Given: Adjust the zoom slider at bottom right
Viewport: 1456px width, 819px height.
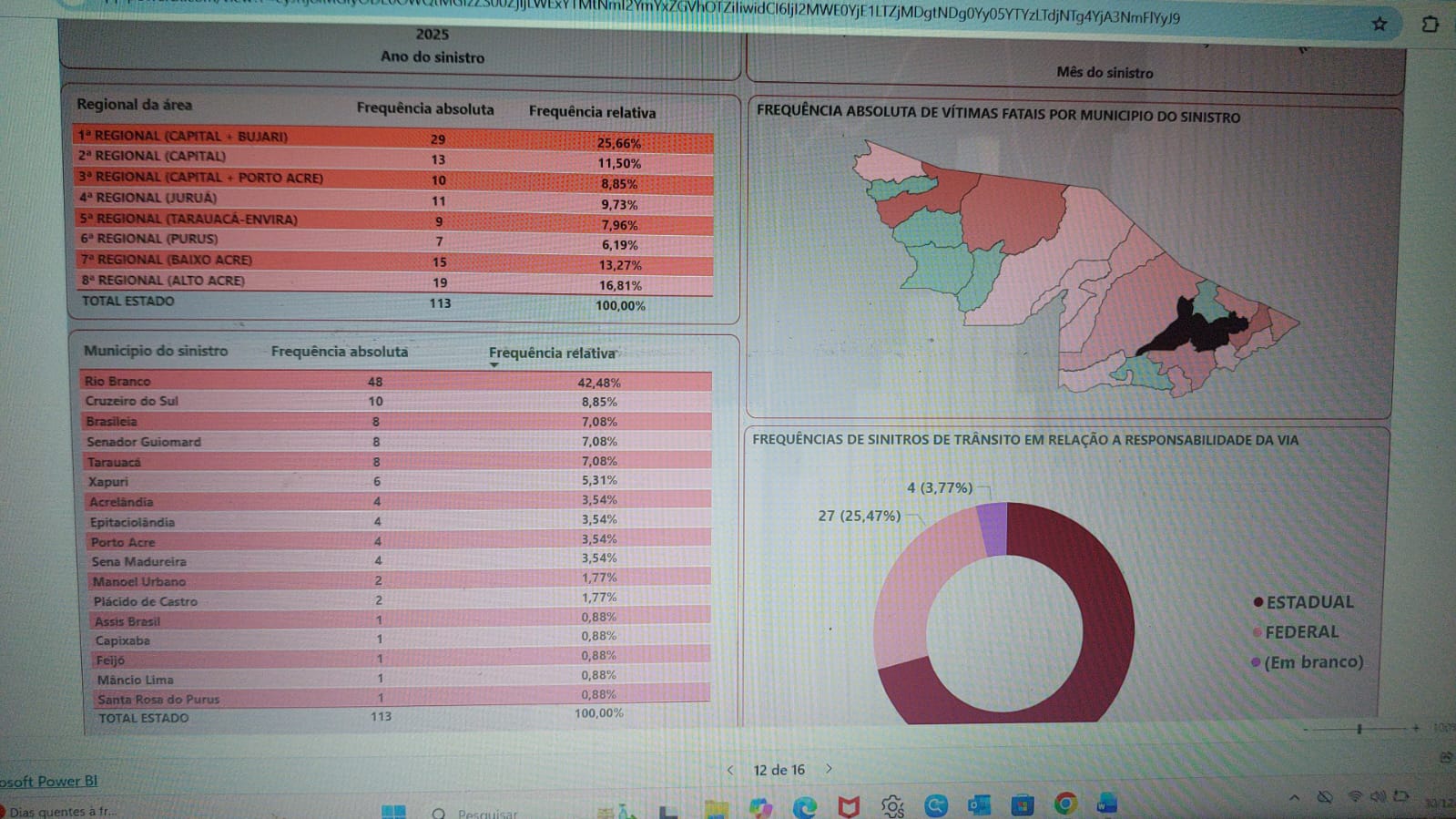Looking at the screenshot, I should click(1359, 729).
